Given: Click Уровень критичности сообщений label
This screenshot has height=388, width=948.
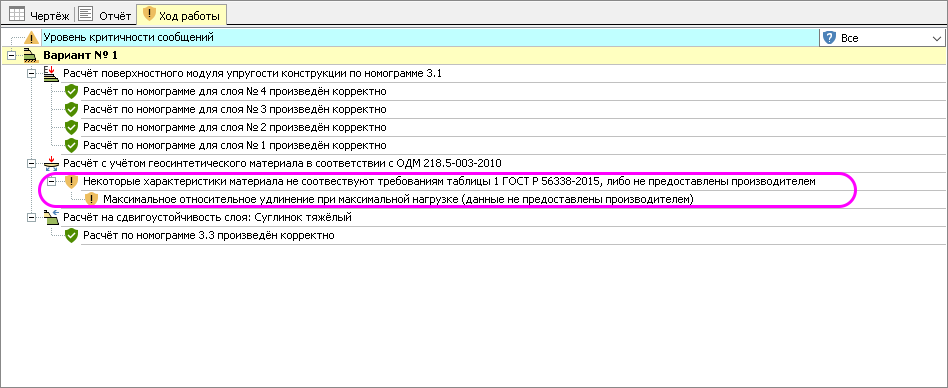Looking at the screenshot, I should click(x=128, y=37).
